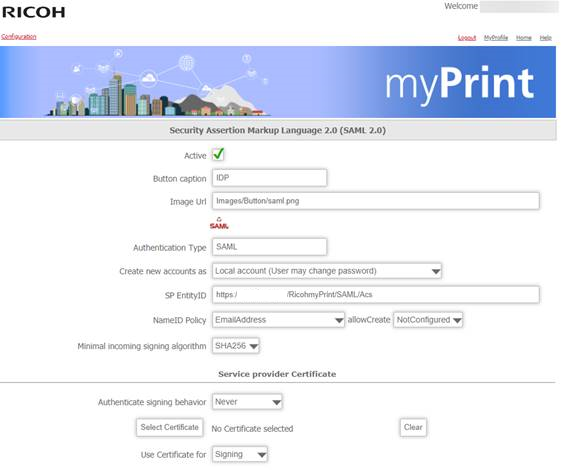Uncheck the Active checkbox

218,154
